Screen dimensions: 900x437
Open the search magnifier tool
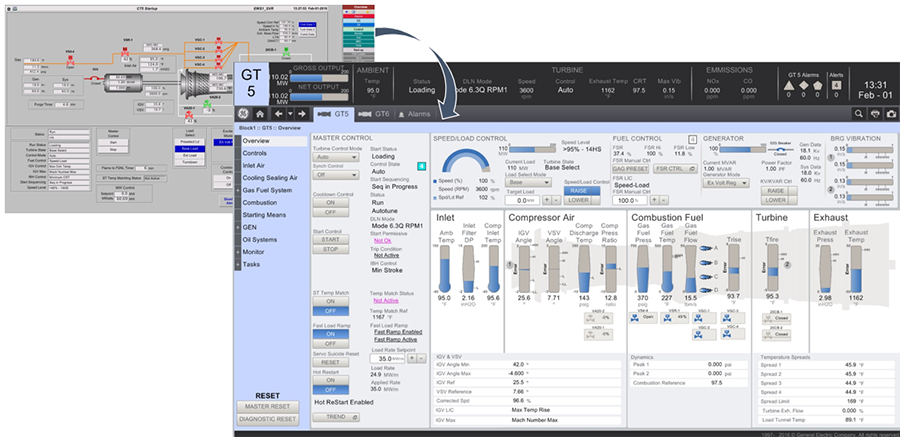click(x=858, y=114)
